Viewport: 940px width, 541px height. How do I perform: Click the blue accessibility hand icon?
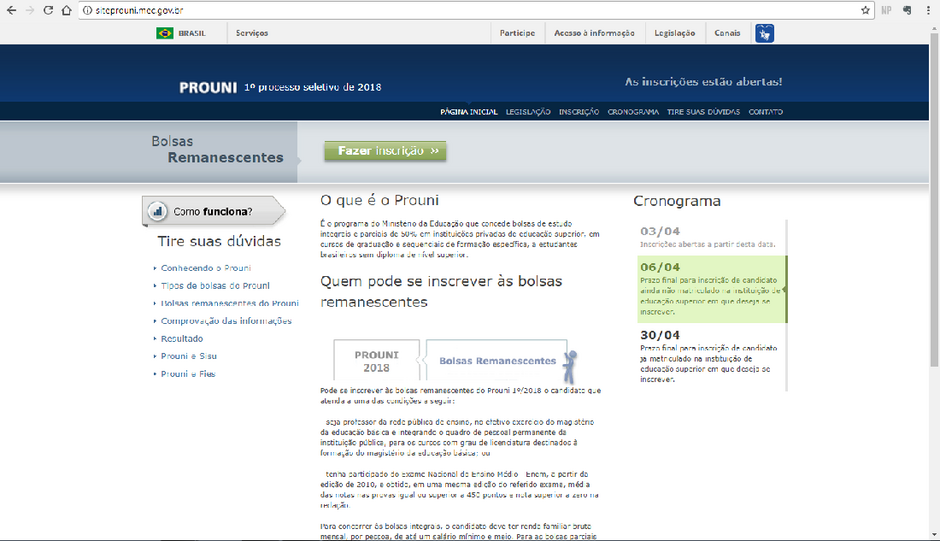[765, 33]
